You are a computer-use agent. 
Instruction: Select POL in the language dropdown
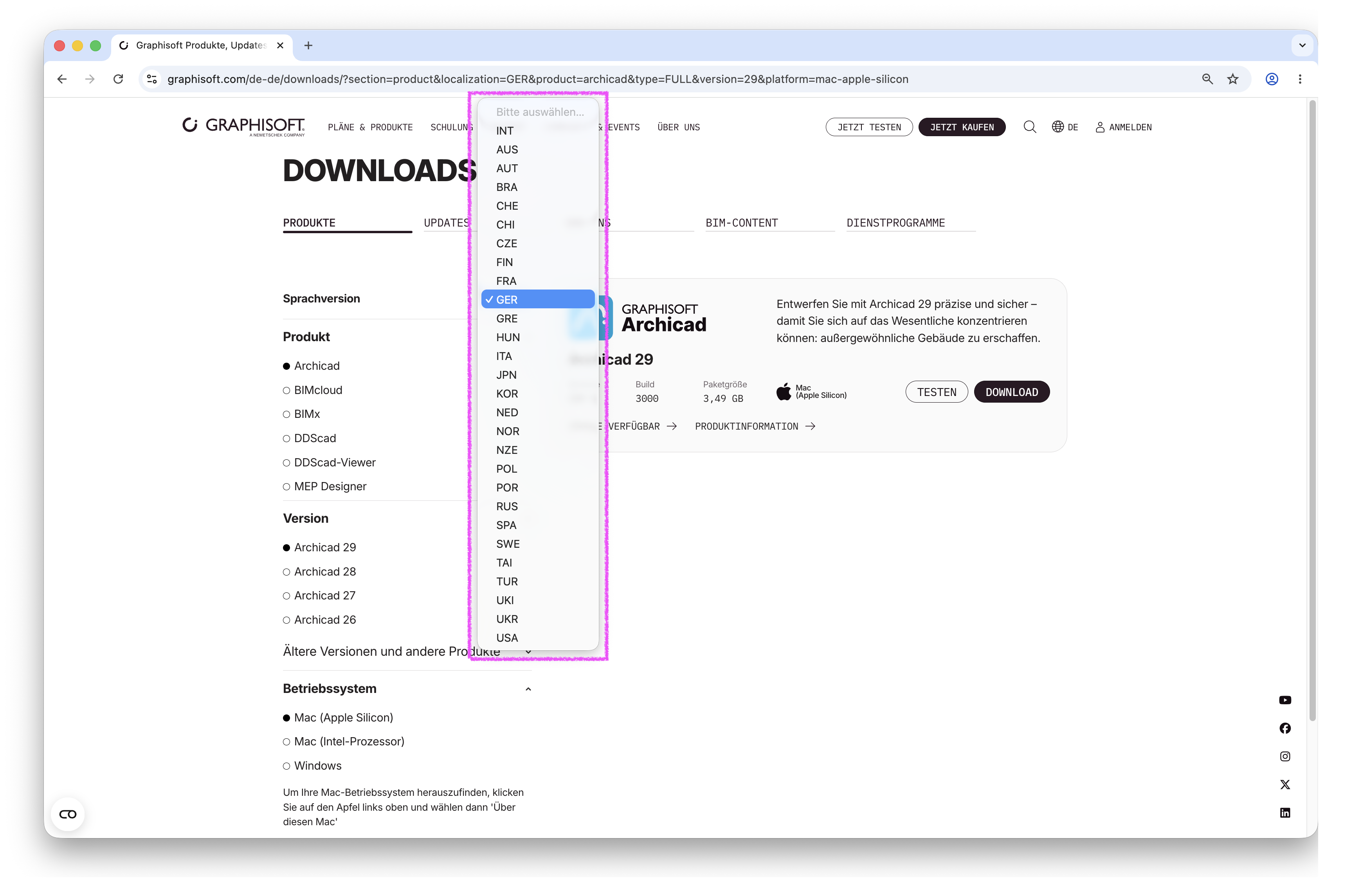538,469
